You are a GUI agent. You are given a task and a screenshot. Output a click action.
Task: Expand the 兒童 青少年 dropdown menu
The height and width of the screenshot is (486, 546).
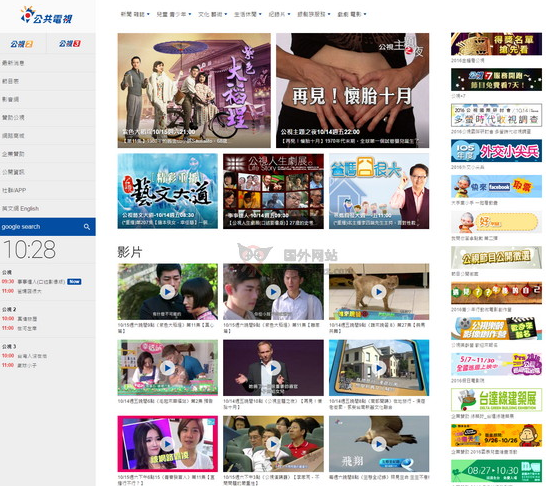coord(174,14)
